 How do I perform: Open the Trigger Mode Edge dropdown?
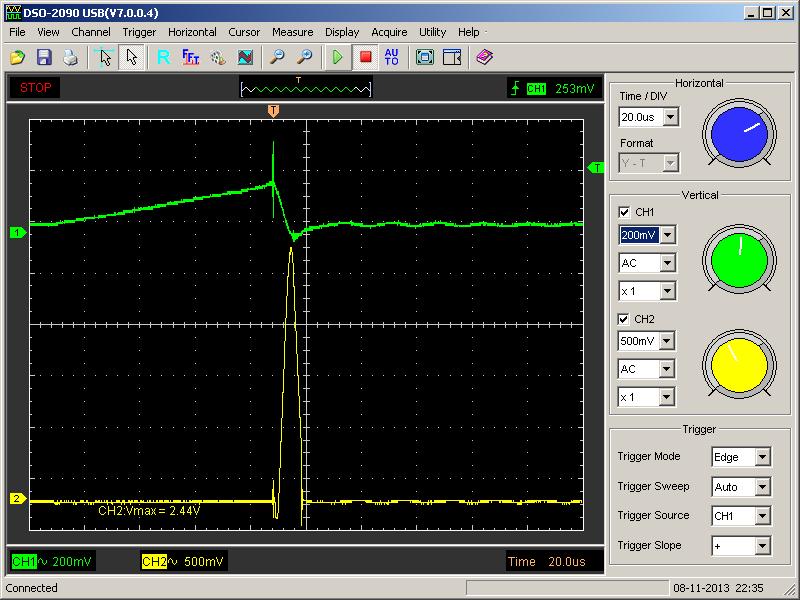(x=762, y=457)
